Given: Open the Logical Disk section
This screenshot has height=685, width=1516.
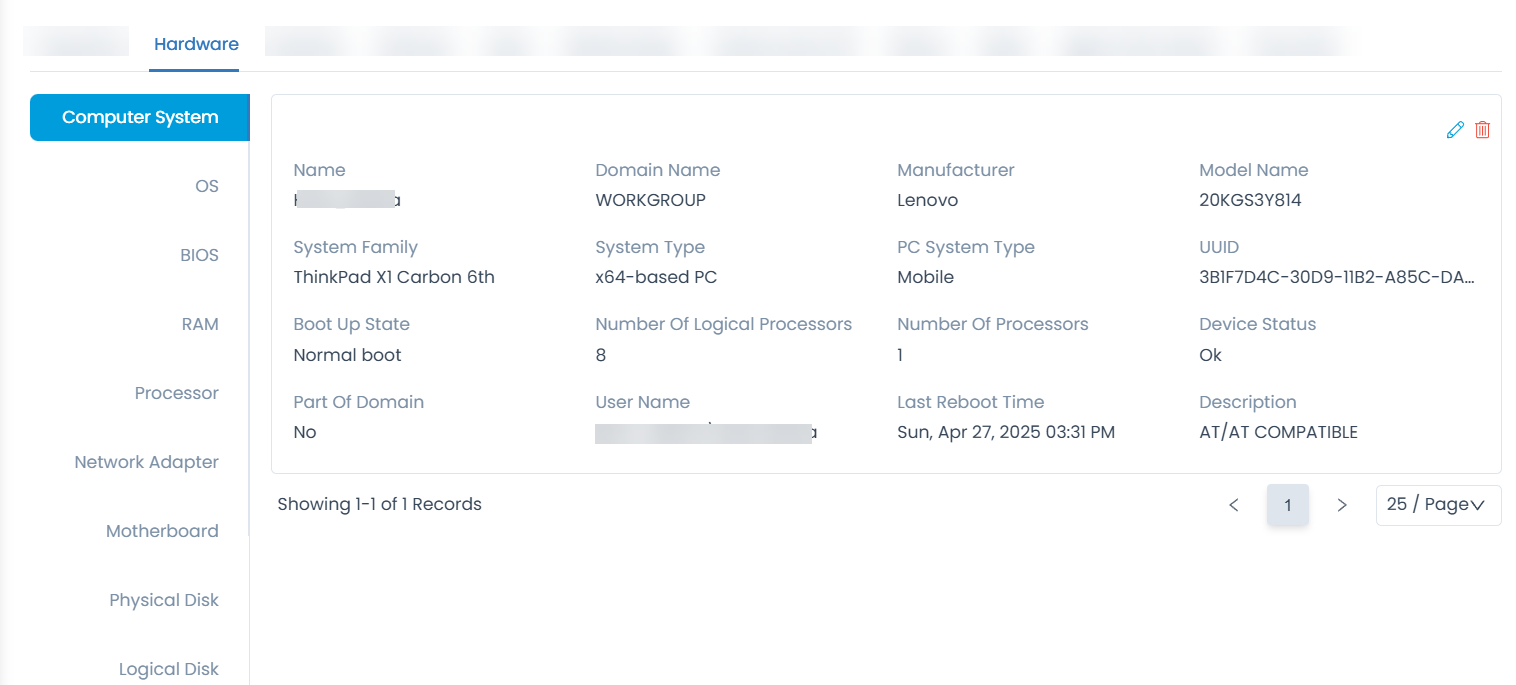Looking at the screenshot, I should pos(169,669).
